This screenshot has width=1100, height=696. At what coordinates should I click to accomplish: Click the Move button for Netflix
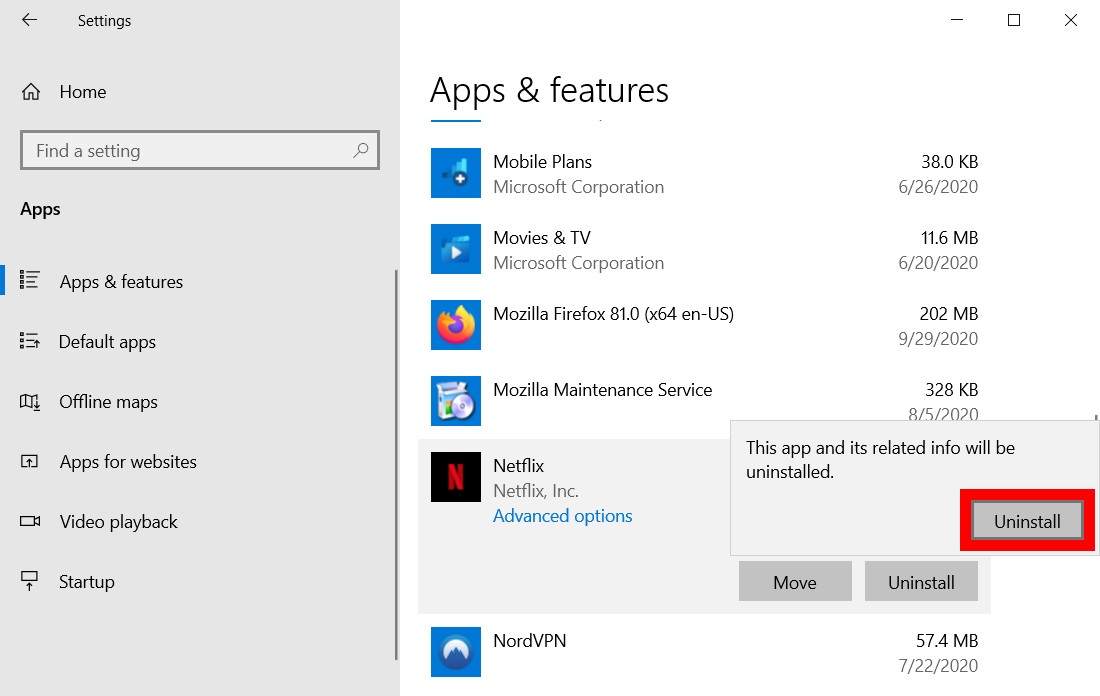795,581
